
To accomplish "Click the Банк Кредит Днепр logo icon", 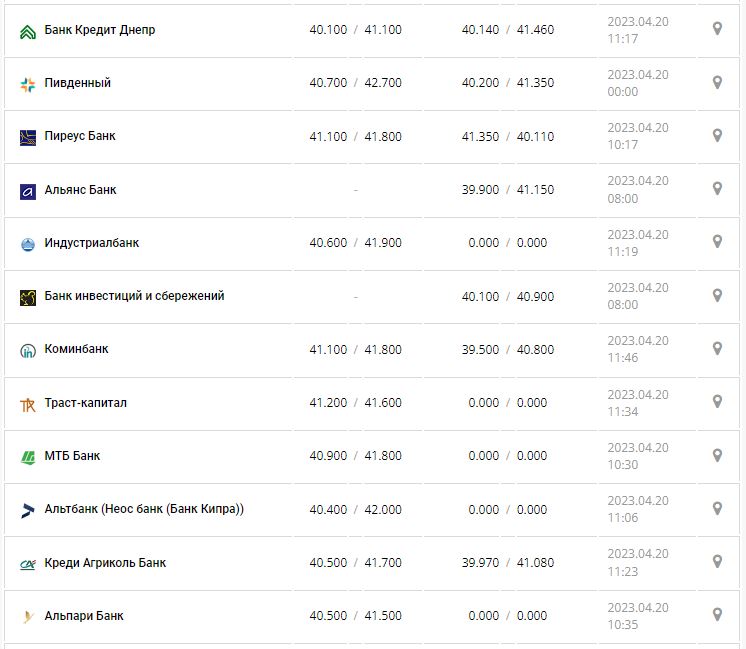I will [28, 31].
